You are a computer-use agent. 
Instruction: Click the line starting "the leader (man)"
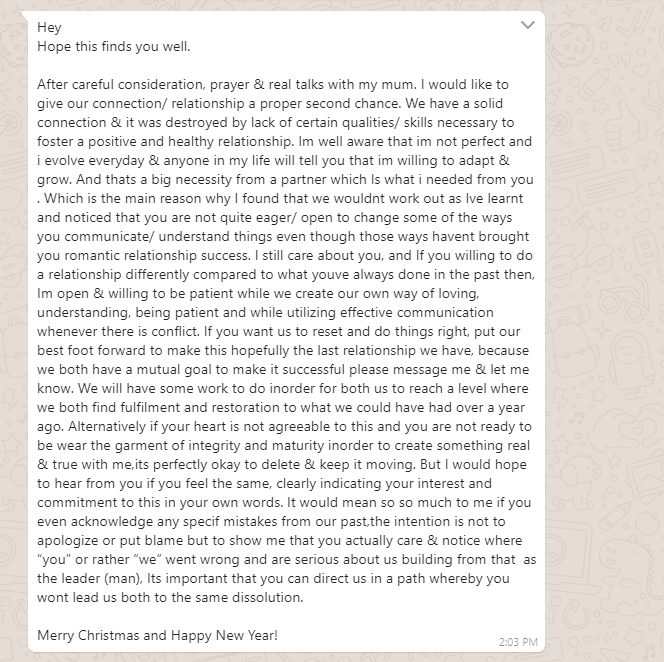(x=278, y=577)
